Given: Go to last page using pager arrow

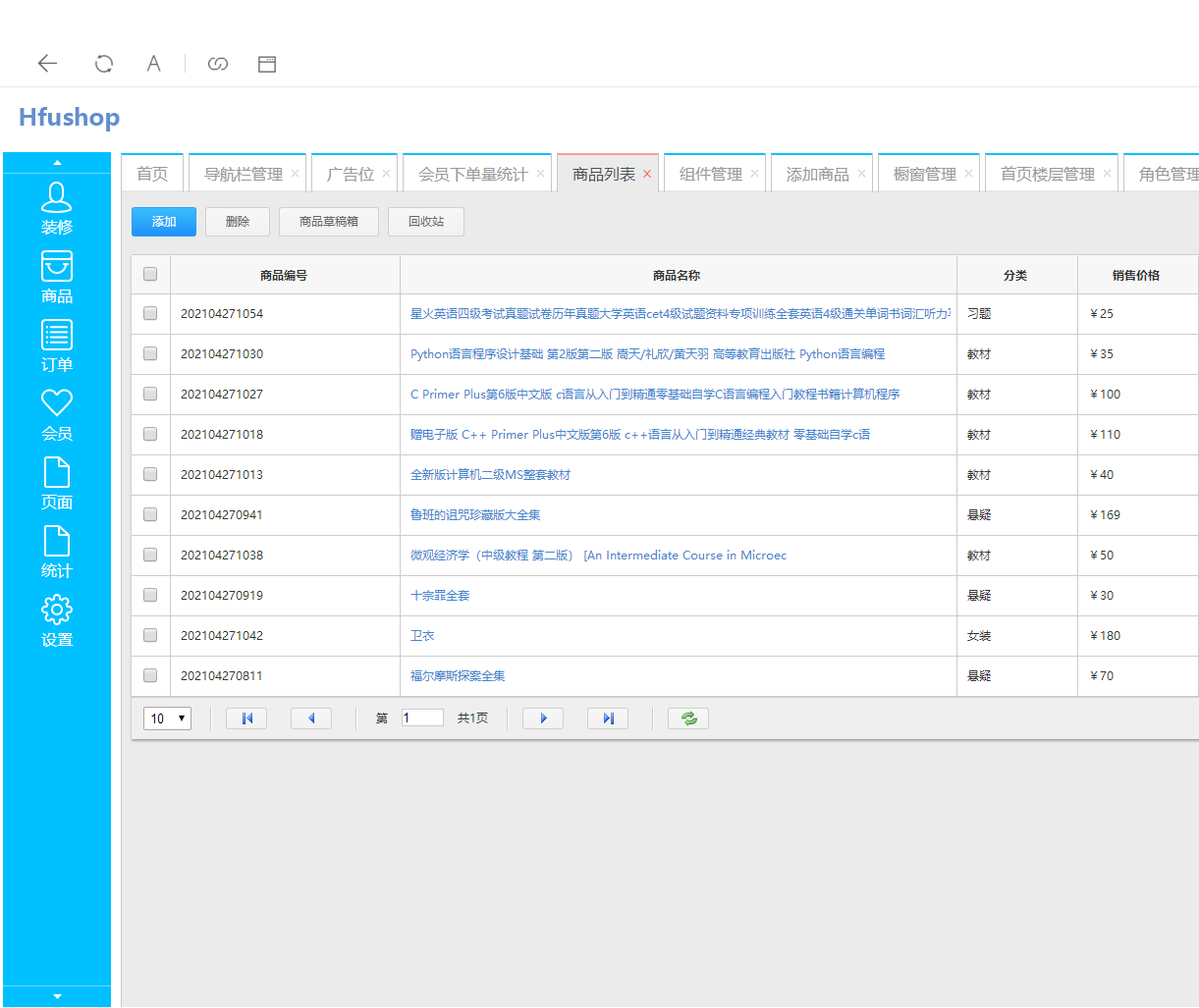Looking at the screenshot, I should tap(608, 718).
